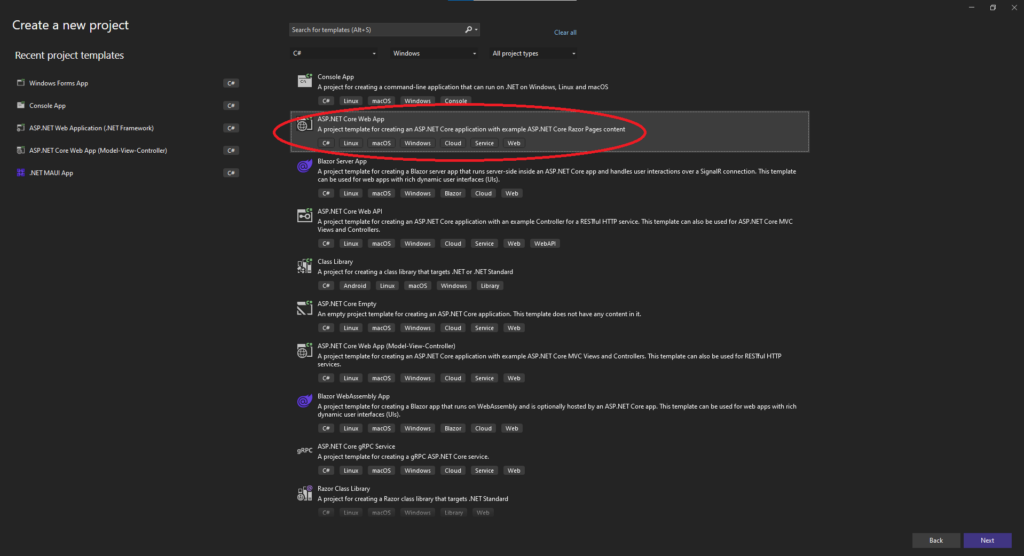
Task: Click recent Console App icon in sidebar
Action: click(x=21, y=105)
